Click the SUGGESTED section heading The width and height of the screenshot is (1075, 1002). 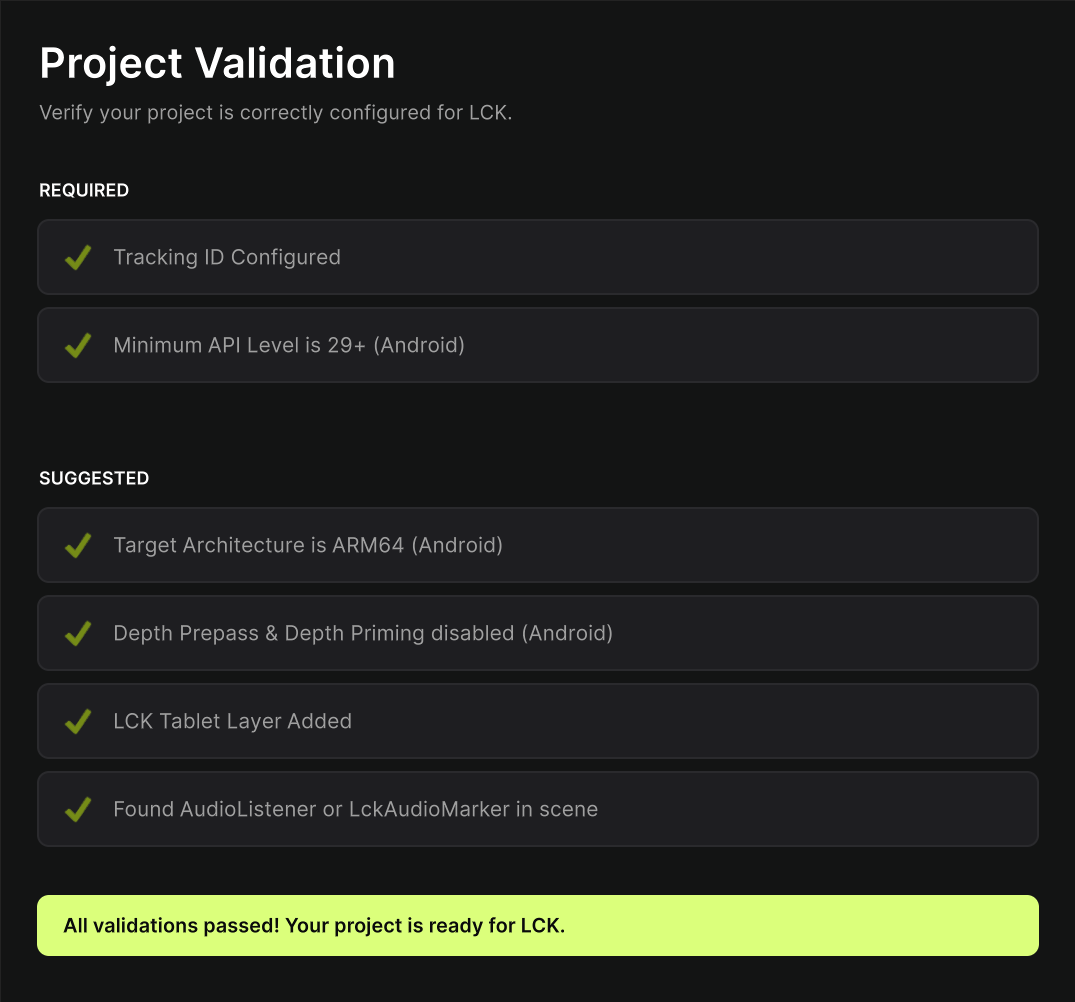coord(94,479)
